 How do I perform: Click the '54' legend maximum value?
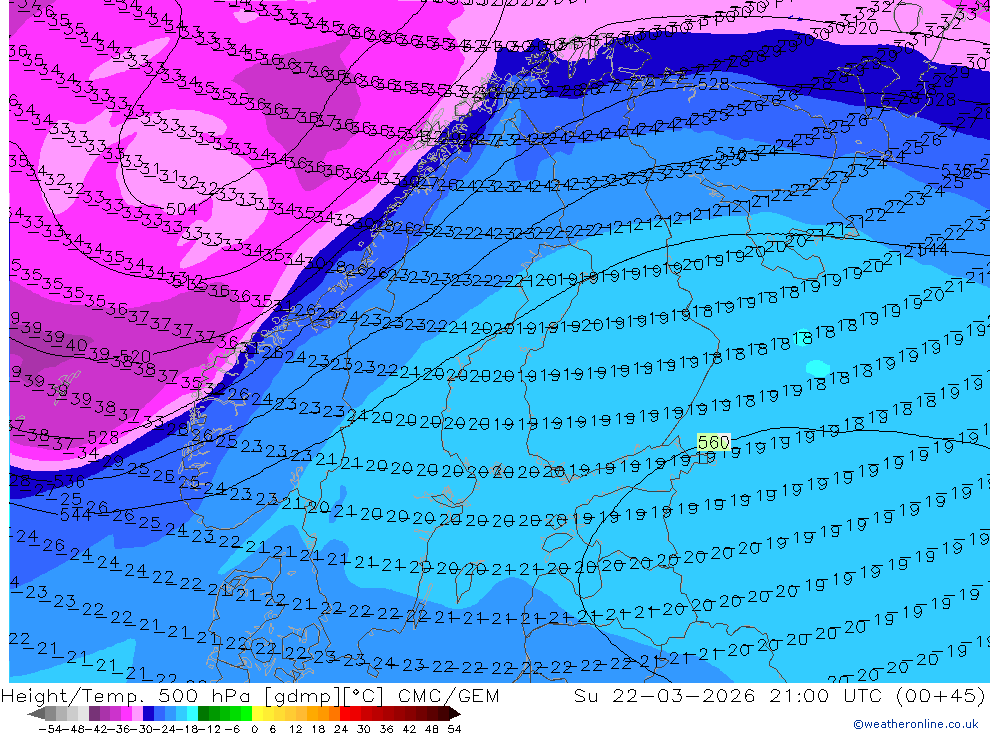click(454, 729)
